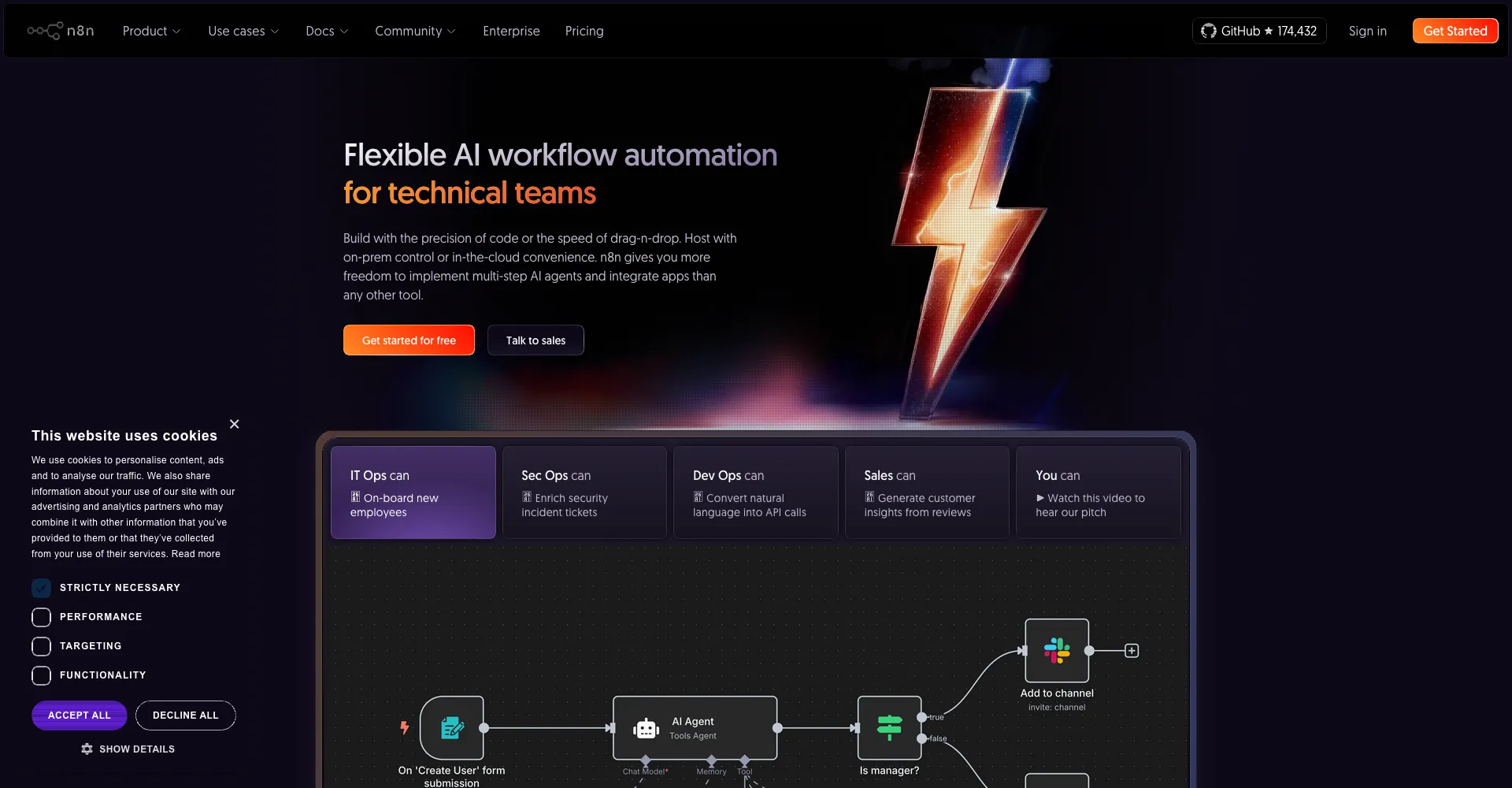1512x788 pixels.
Task: Check the Functionality cookies checkbox
Action: (x=41, y=675)
